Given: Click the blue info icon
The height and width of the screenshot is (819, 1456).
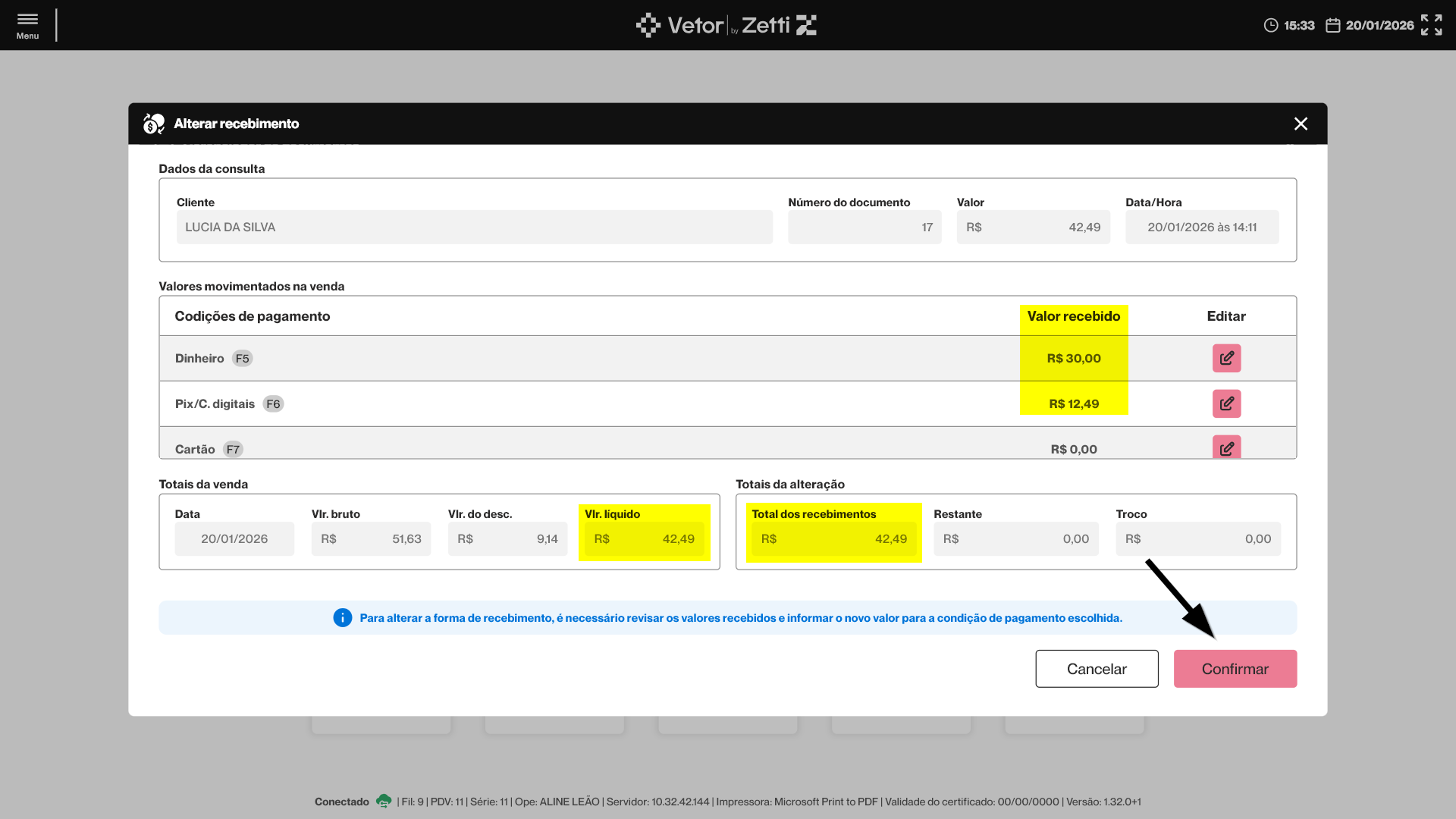Looking at the screenshot, I should click(343, 618).
